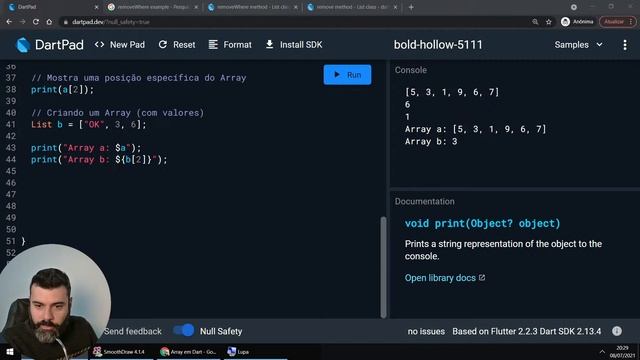This screenshot has height=360, width=640.
Task: Click the Atualizar update button
Action: click(617, 22)
